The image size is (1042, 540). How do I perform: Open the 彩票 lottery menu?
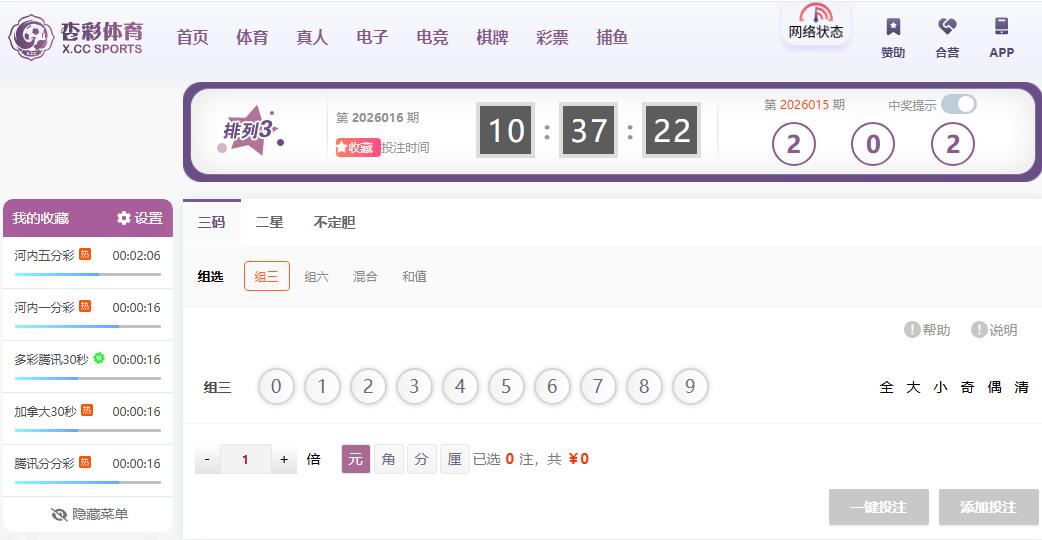pyautogui.click(x=552, y=37)
